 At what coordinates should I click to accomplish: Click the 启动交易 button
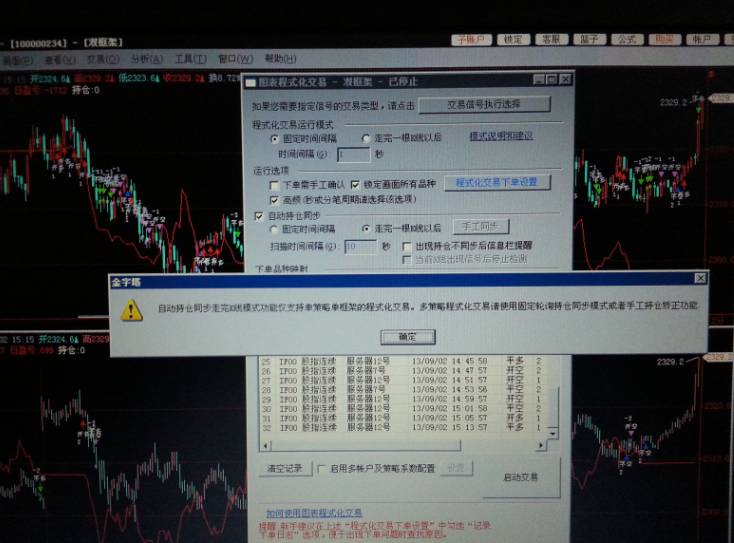520,477
